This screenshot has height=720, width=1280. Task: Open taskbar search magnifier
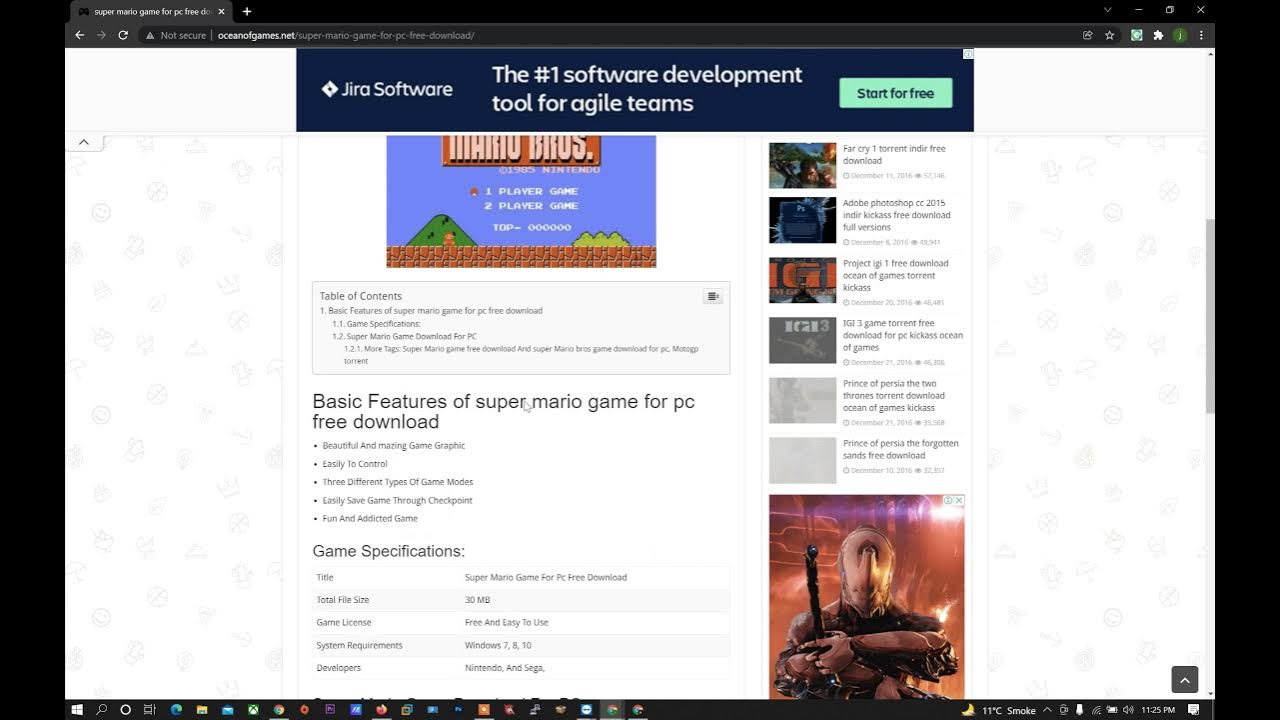(x=101, y=710)
